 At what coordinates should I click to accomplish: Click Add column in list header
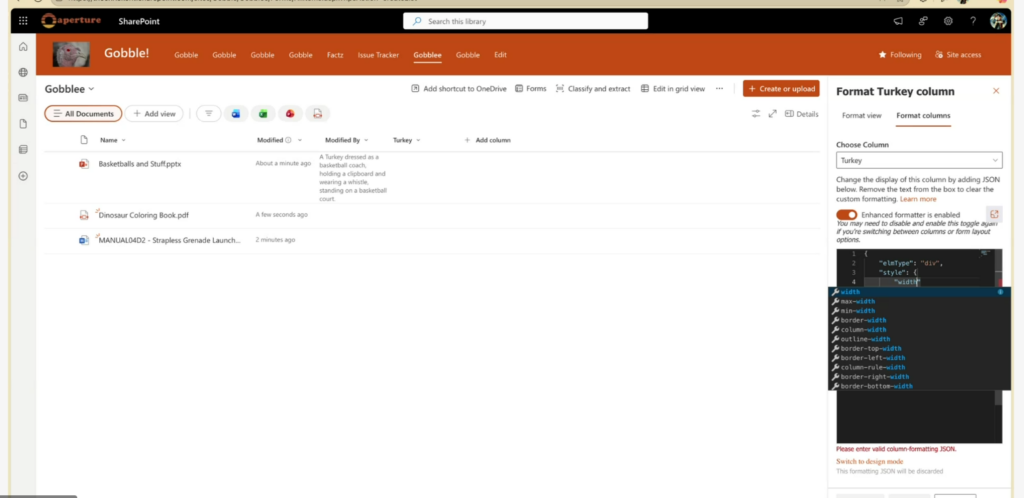(487, 140)
